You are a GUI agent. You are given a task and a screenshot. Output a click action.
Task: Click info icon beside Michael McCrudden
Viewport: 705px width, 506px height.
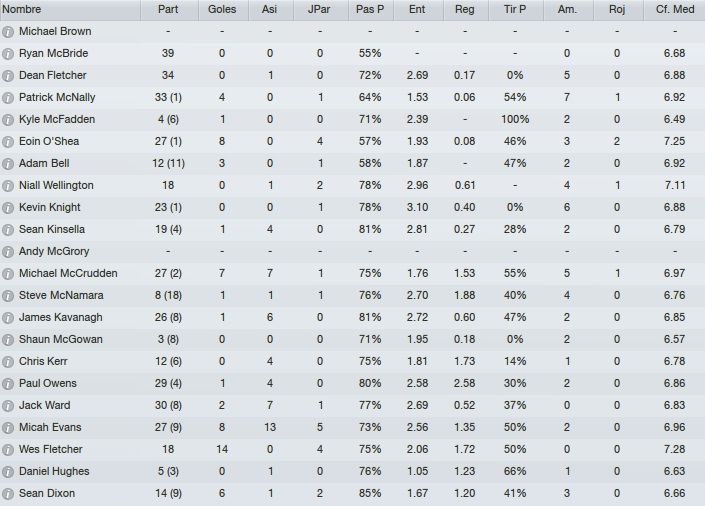point(8,273)
